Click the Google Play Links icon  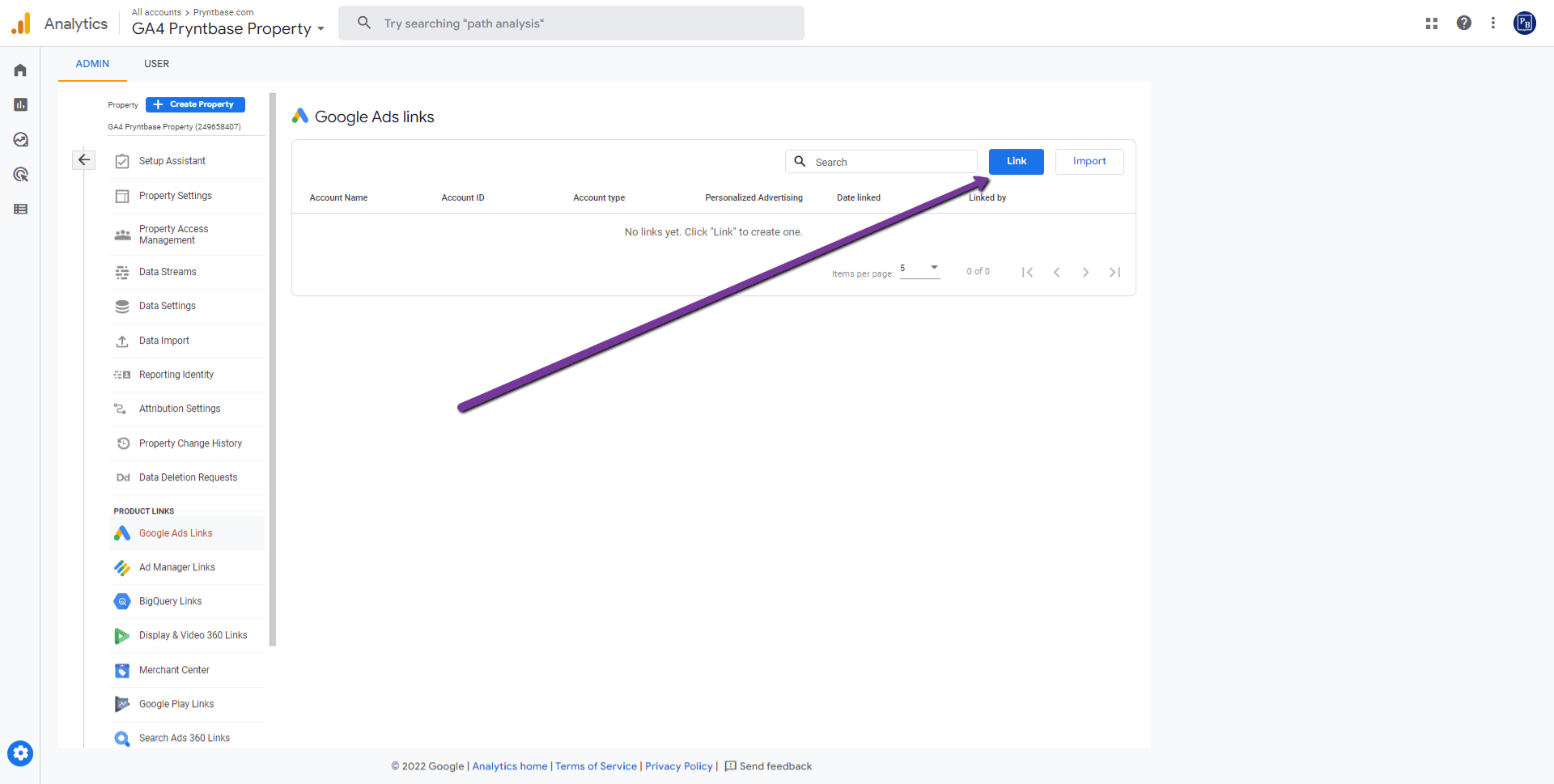[122, 704]
